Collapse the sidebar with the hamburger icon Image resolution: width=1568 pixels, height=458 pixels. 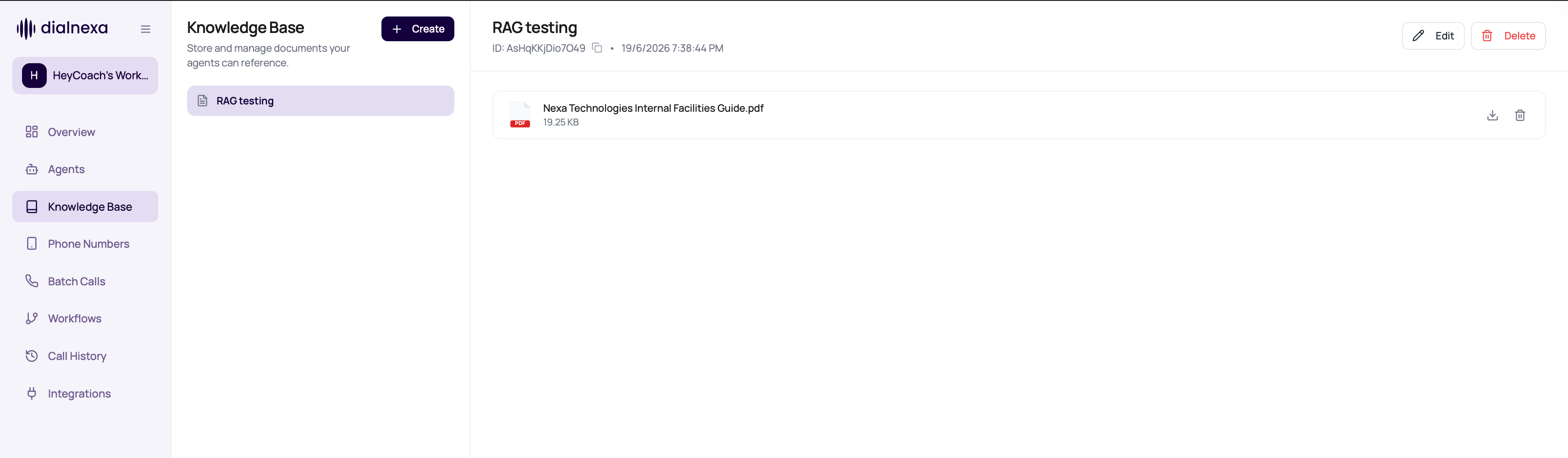[145, 28]
